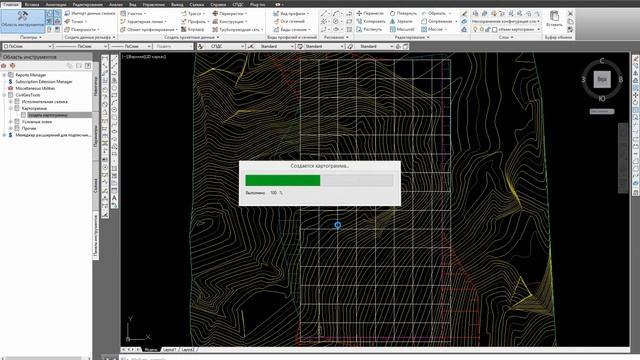Image resolution: width=640 pixels, height=360 pixels.
Task: Open the Перекрестки intersections tool
Action: pyautogui.click(x=230, y=13)
